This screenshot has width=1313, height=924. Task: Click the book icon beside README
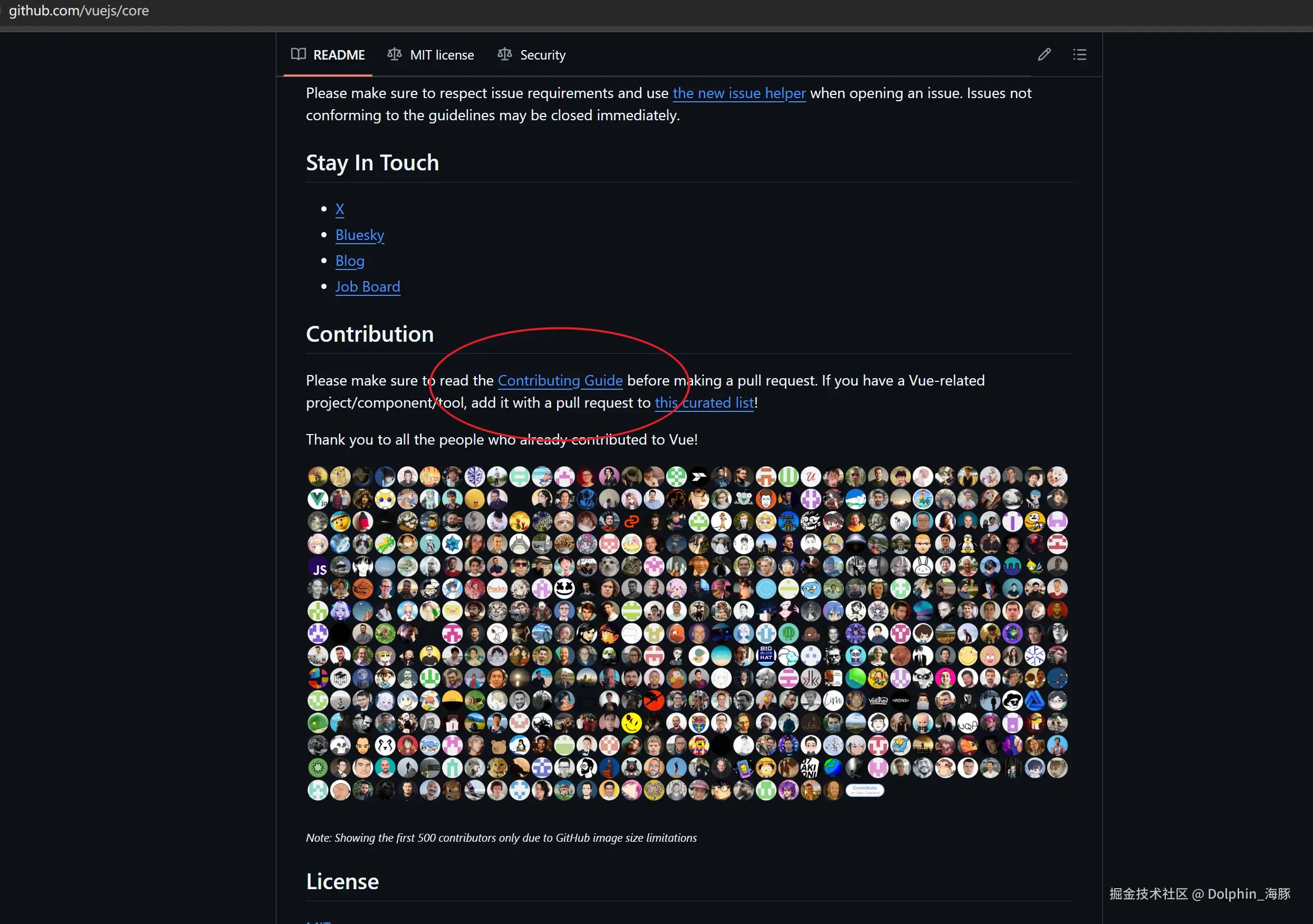point(299,54)
